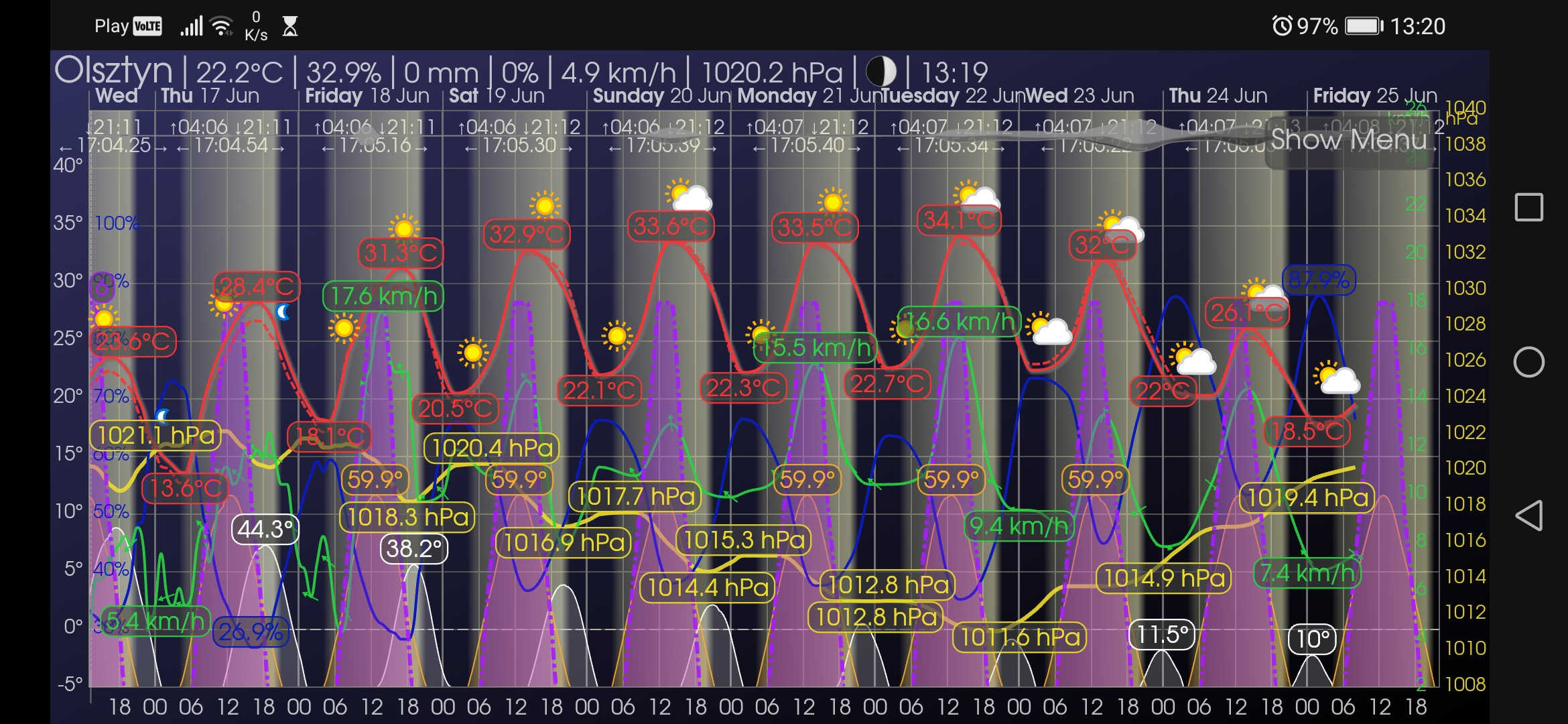
Task: Tap the 87.9% humidity label
Action: pos(1318,280)
